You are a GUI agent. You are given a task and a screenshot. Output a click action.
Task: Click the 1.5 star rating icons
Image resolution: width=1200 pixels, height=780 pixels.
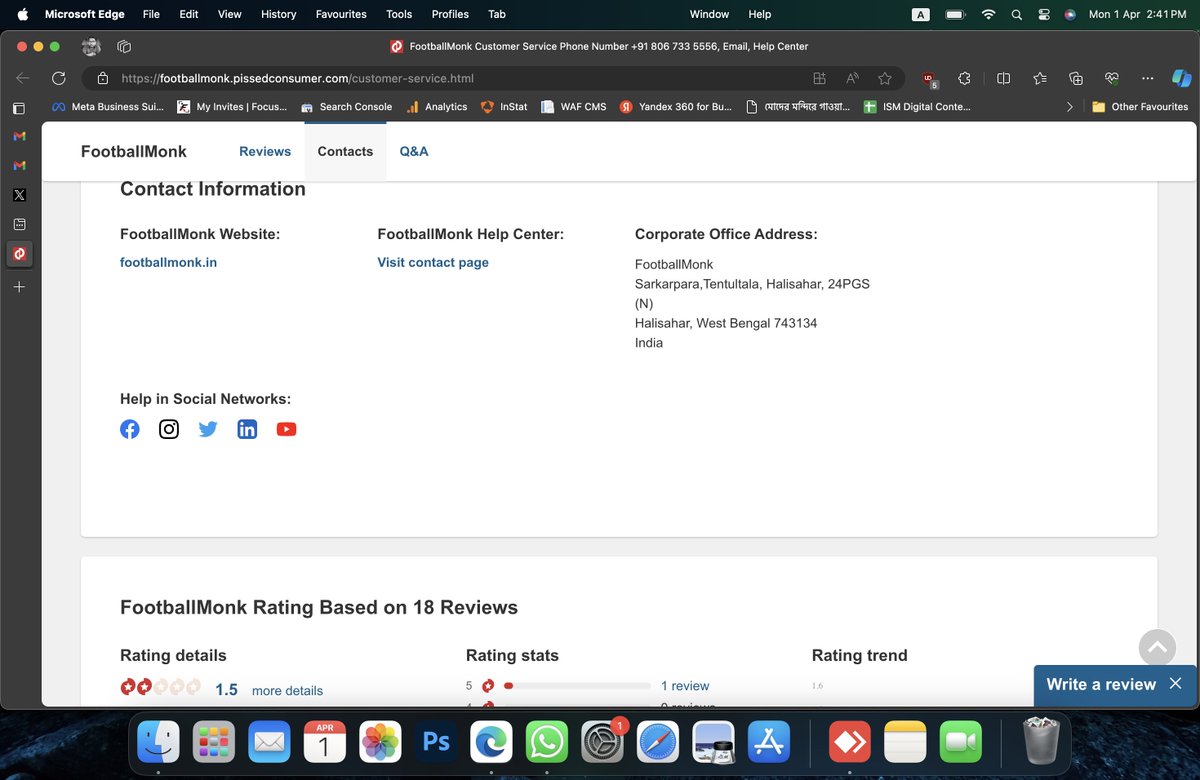pyautogui.click(x=161, y=687)
